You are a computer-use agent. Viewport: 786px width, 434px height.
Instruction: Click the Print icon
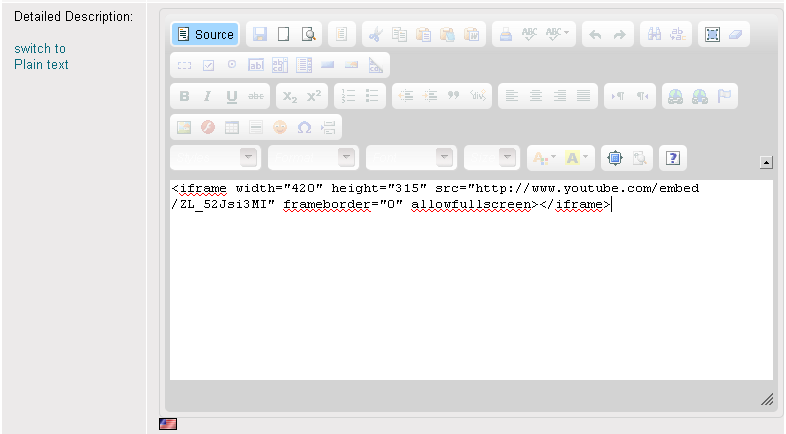(507, 34)
